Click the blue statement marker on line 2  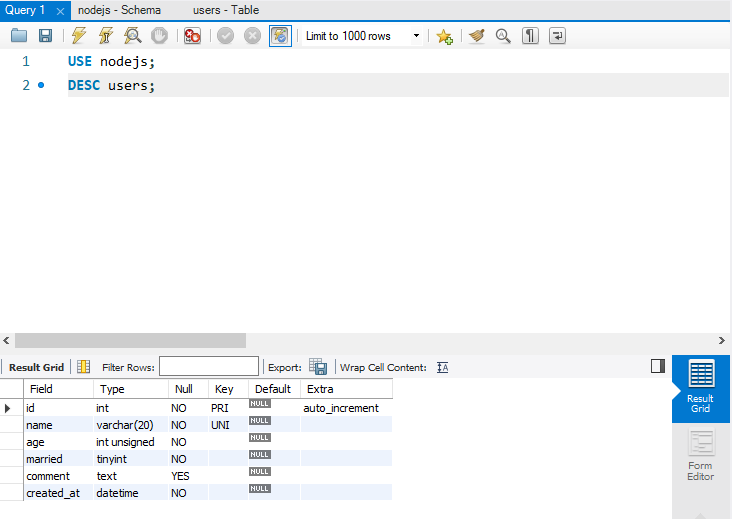pos(41,85)
